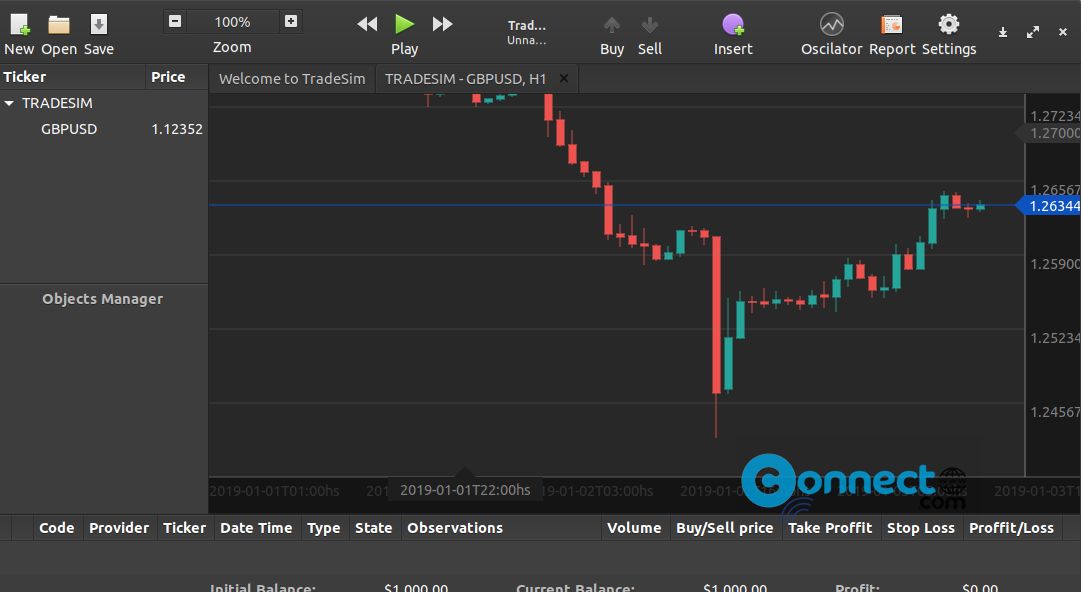The width and height of the screenshot is (1081, 592).
Task: Click the Buy/Sell price column header
Action: click(725, 528)
